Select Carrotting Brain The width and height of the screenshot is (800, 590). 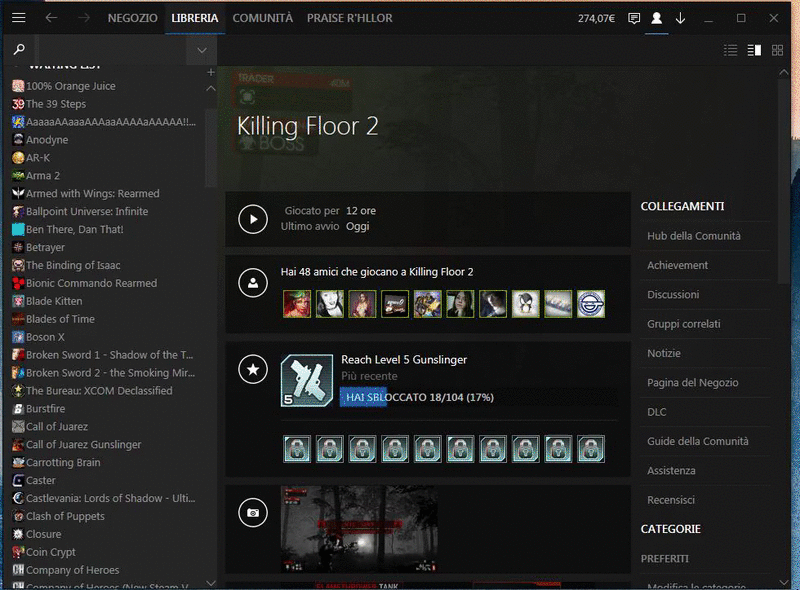(63, 462)
